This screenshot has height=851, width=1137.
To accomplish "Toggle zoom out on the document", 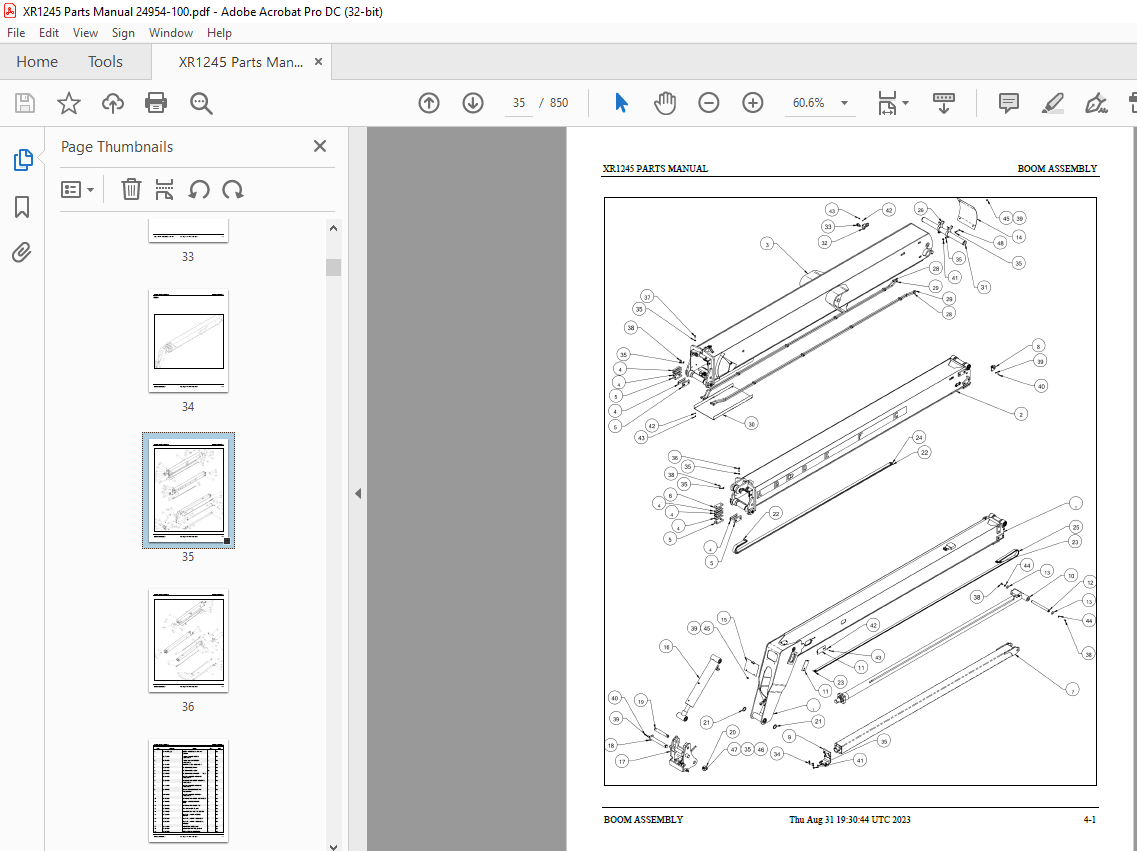I will (x=708, y=102).
